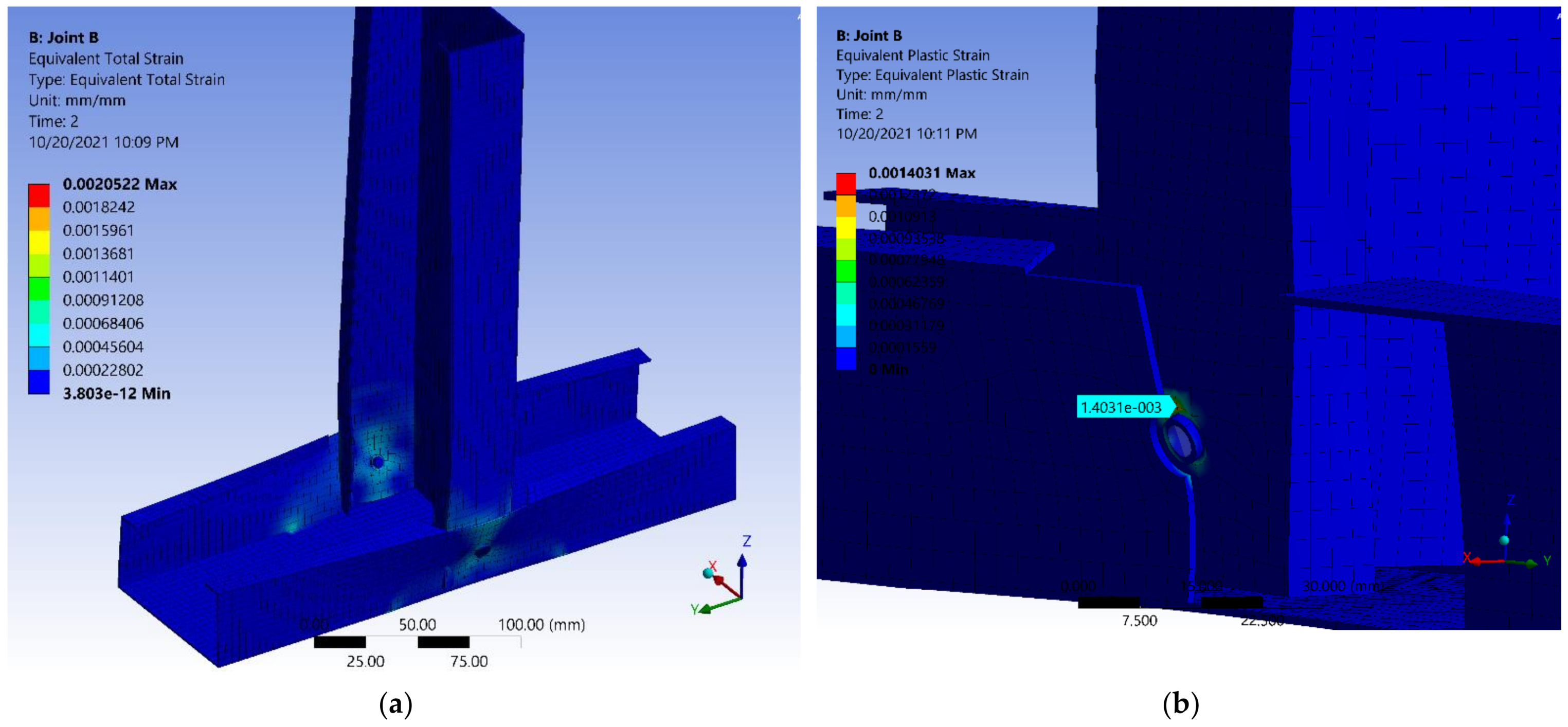The width and height of the screenshot is (1568, 727).
Task: Click the Equivalent Plastic Strain title text
Action: (912, 56)
